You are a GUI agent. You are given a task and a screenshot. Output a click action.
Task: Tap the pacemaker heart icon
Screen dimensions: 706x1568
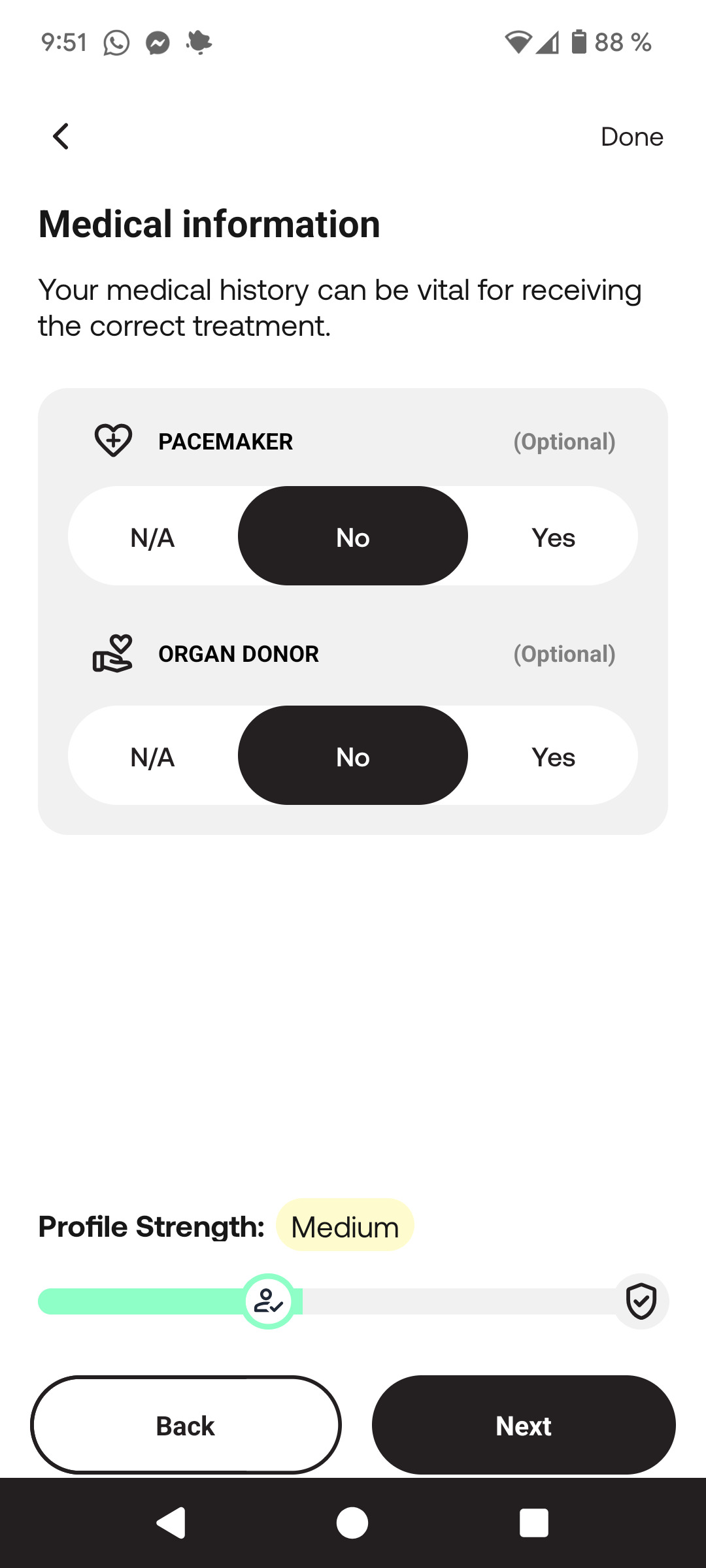[113, 440]
